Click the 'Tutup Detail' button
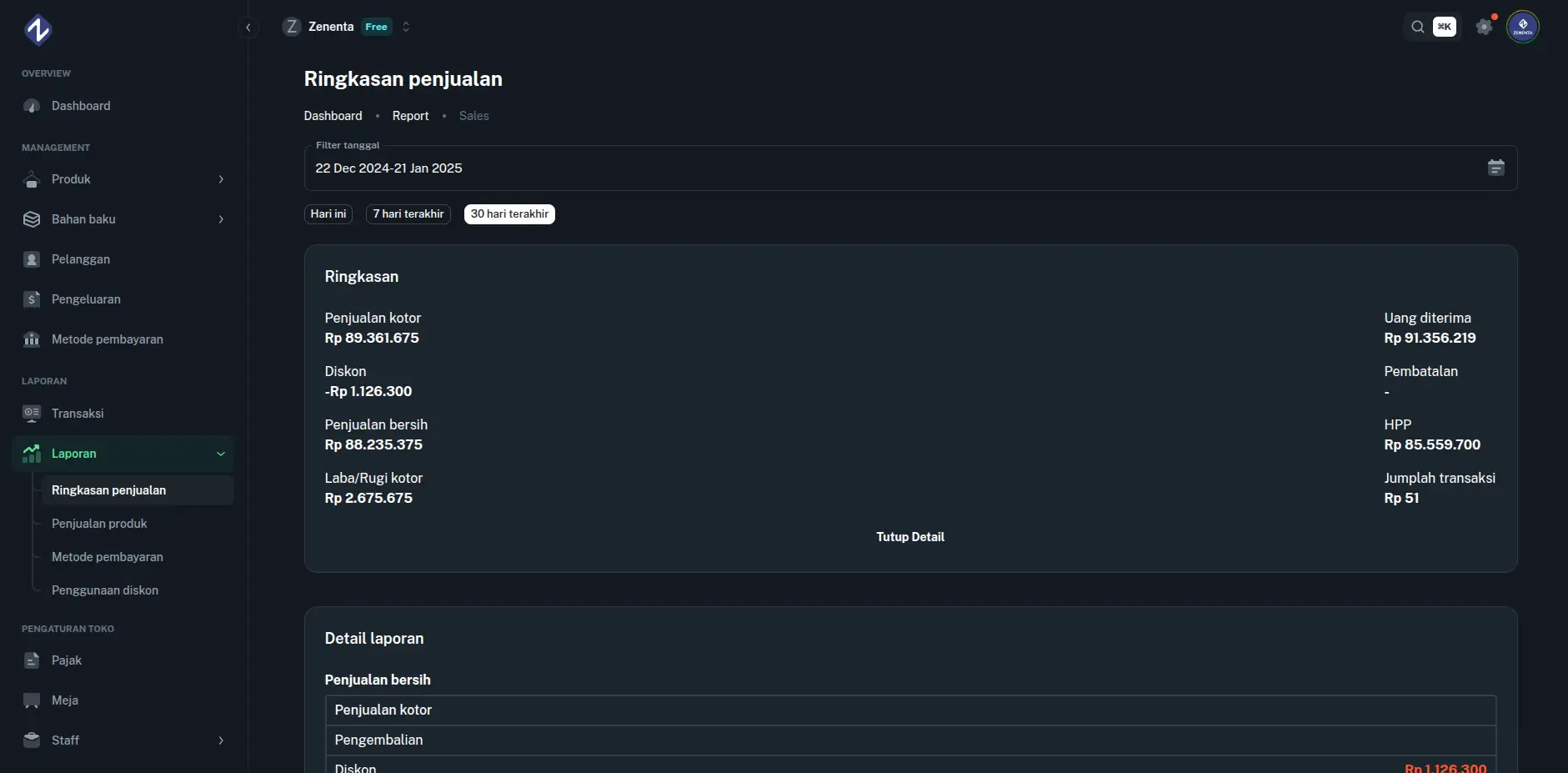1568x773 pixels. tap(910, 537)
